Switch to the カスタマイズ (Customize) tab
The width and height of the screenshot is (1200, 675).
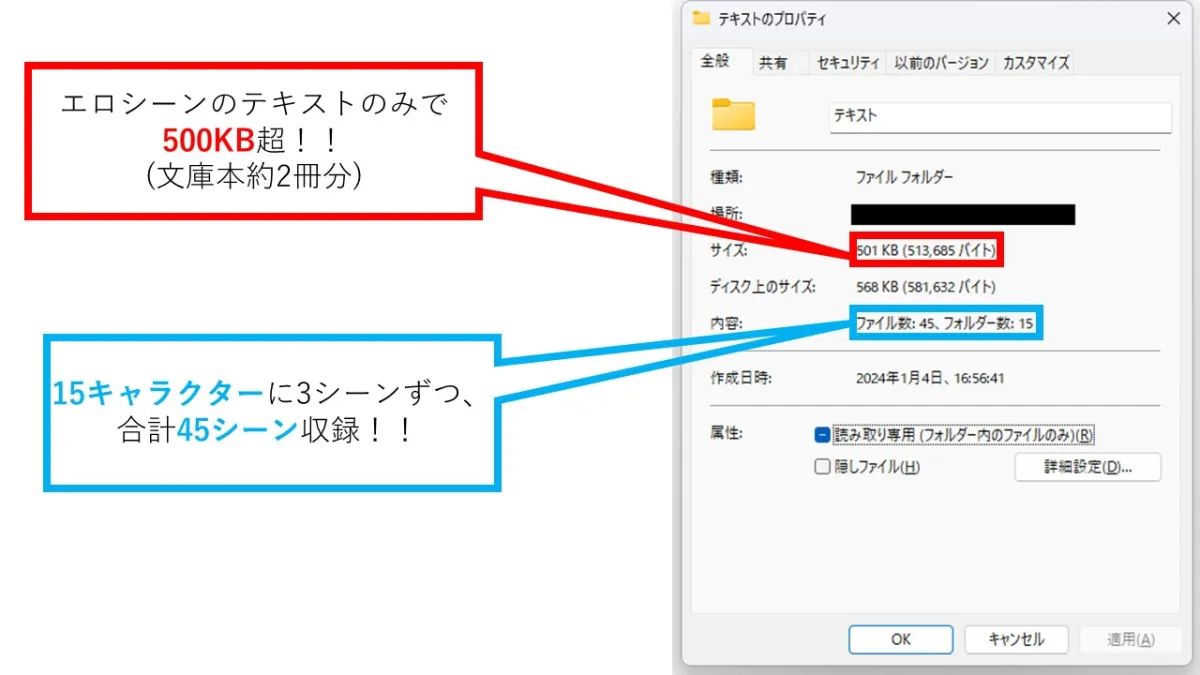[1036, 62]
